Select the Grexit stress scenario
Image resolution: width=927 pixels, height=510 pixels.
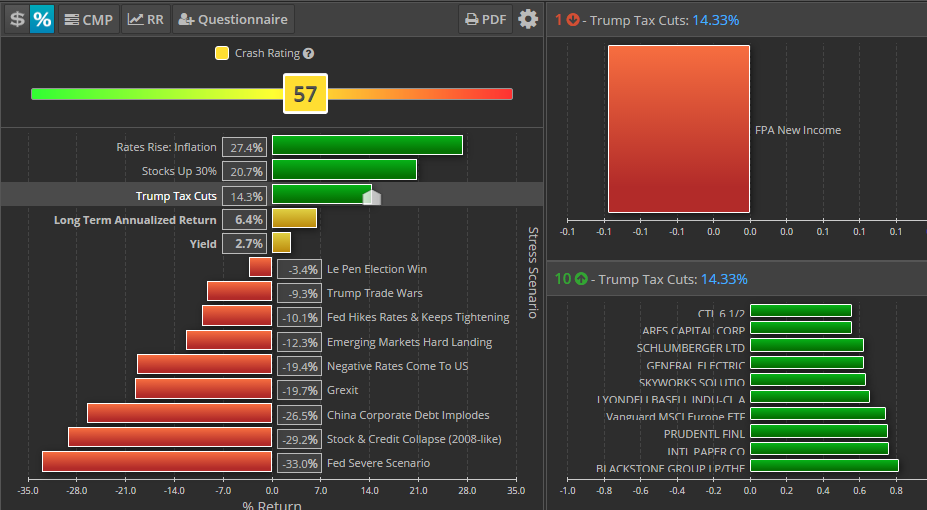tap(203, 389)
